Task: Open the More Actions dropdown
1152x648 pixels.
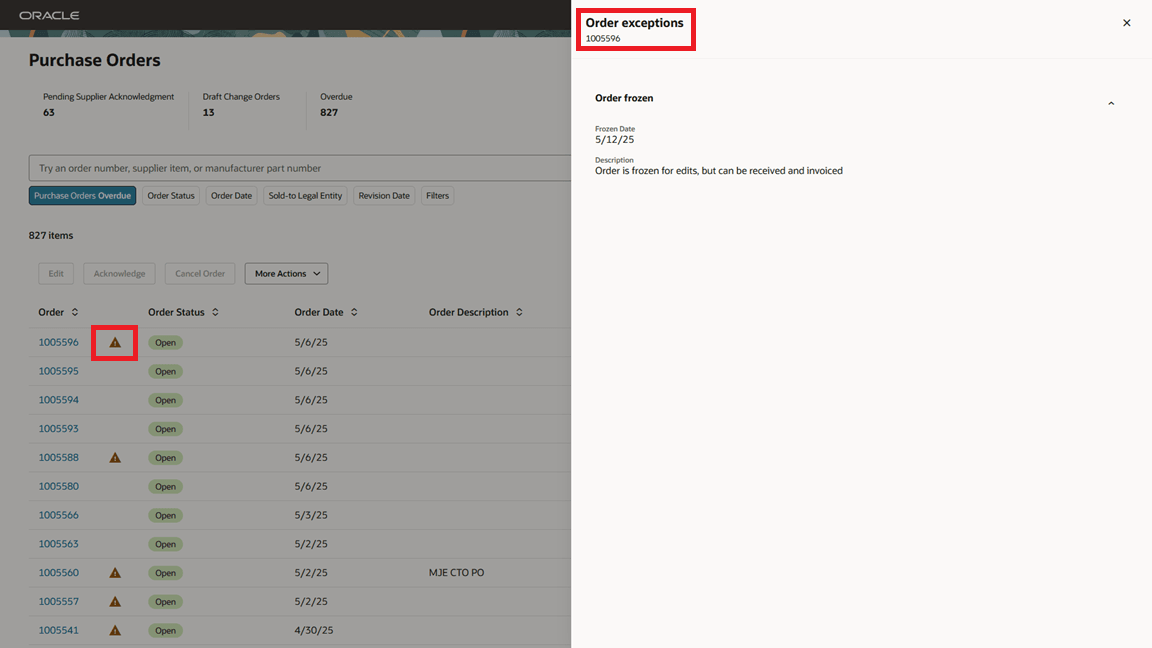Action: point(286,273)
